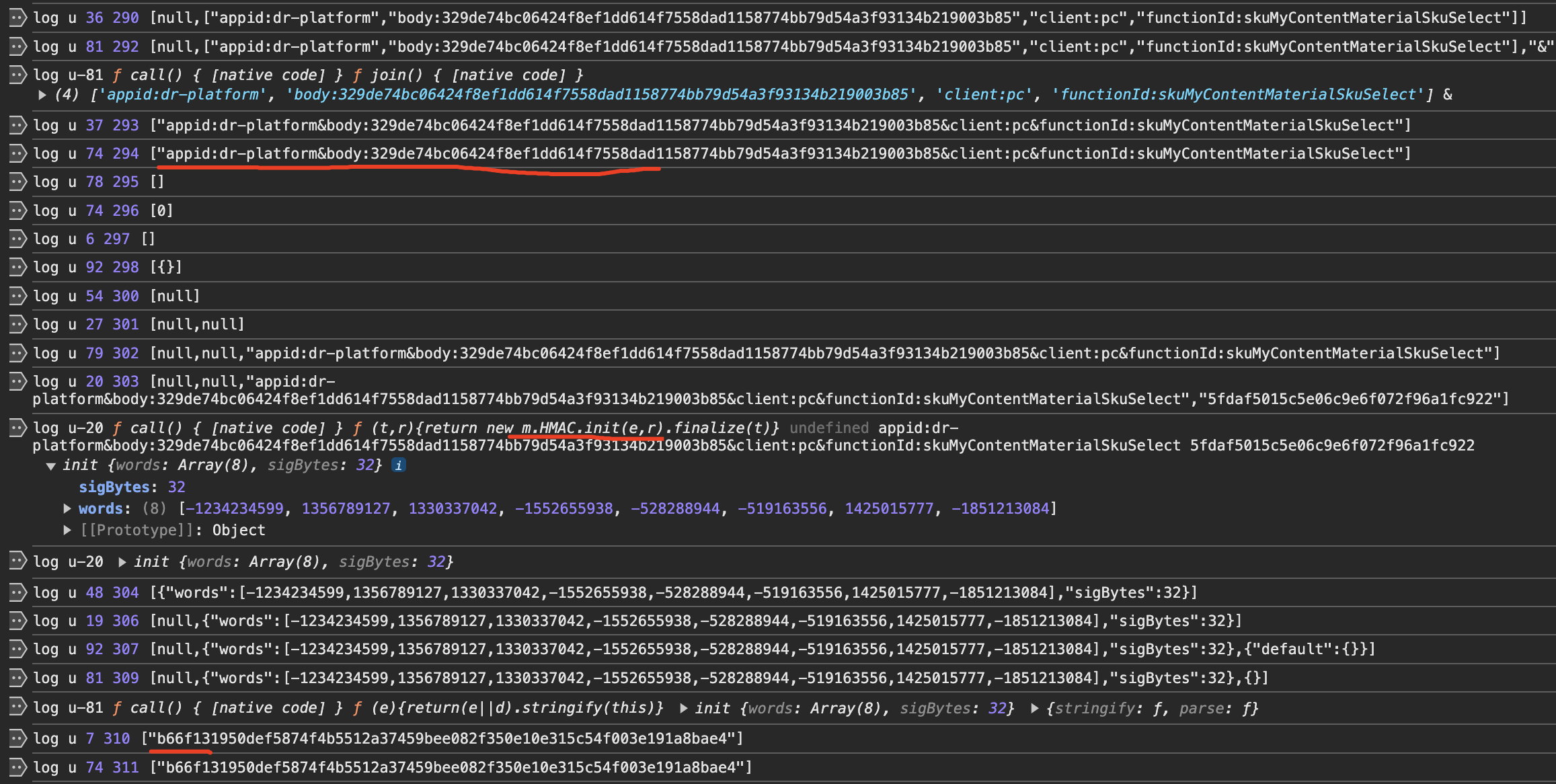Expand the words (8) array property
The height and width of the screenshot is (784, 1556).
click(67, 509)
